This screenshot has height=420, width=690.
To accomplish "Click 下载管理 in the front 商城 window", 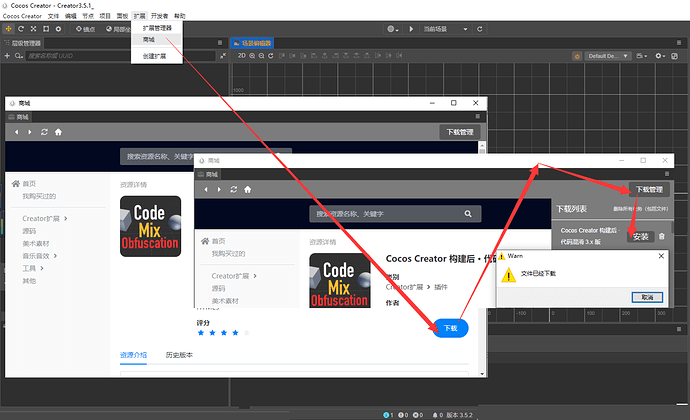I will pos(649,189).
